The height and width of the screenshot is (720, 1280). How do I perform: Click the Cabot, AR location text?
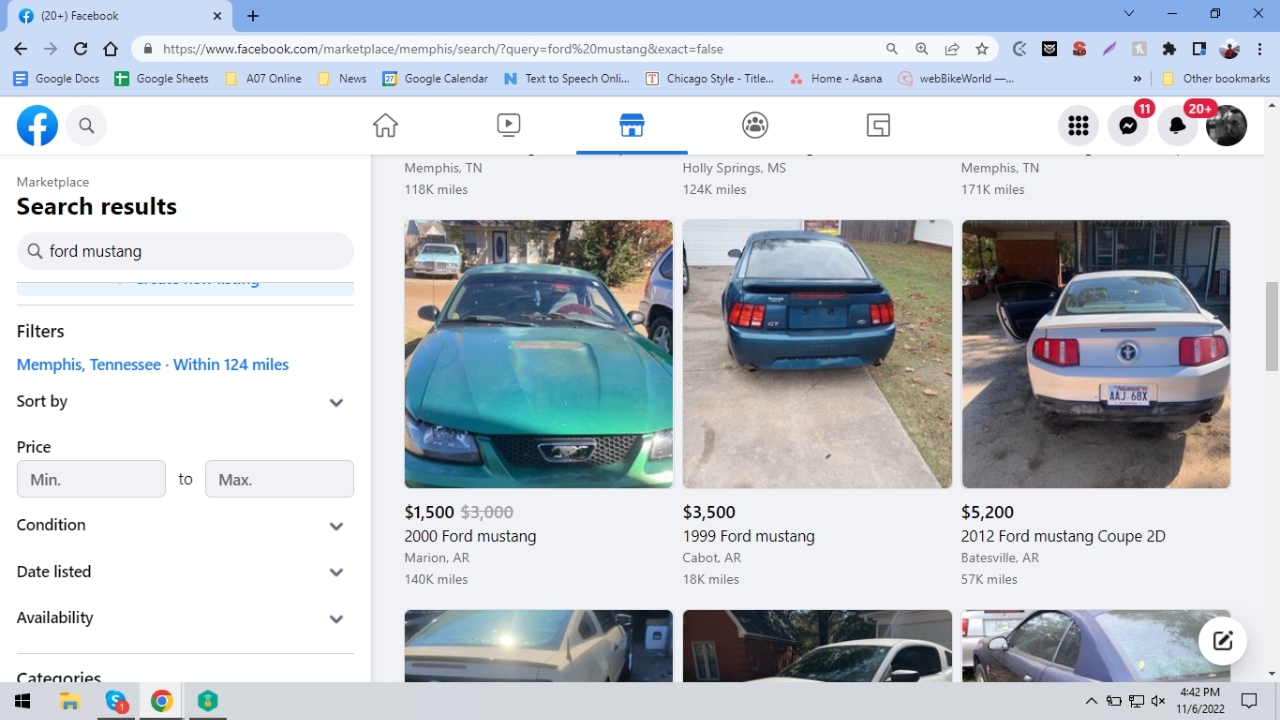pos(712,558)
